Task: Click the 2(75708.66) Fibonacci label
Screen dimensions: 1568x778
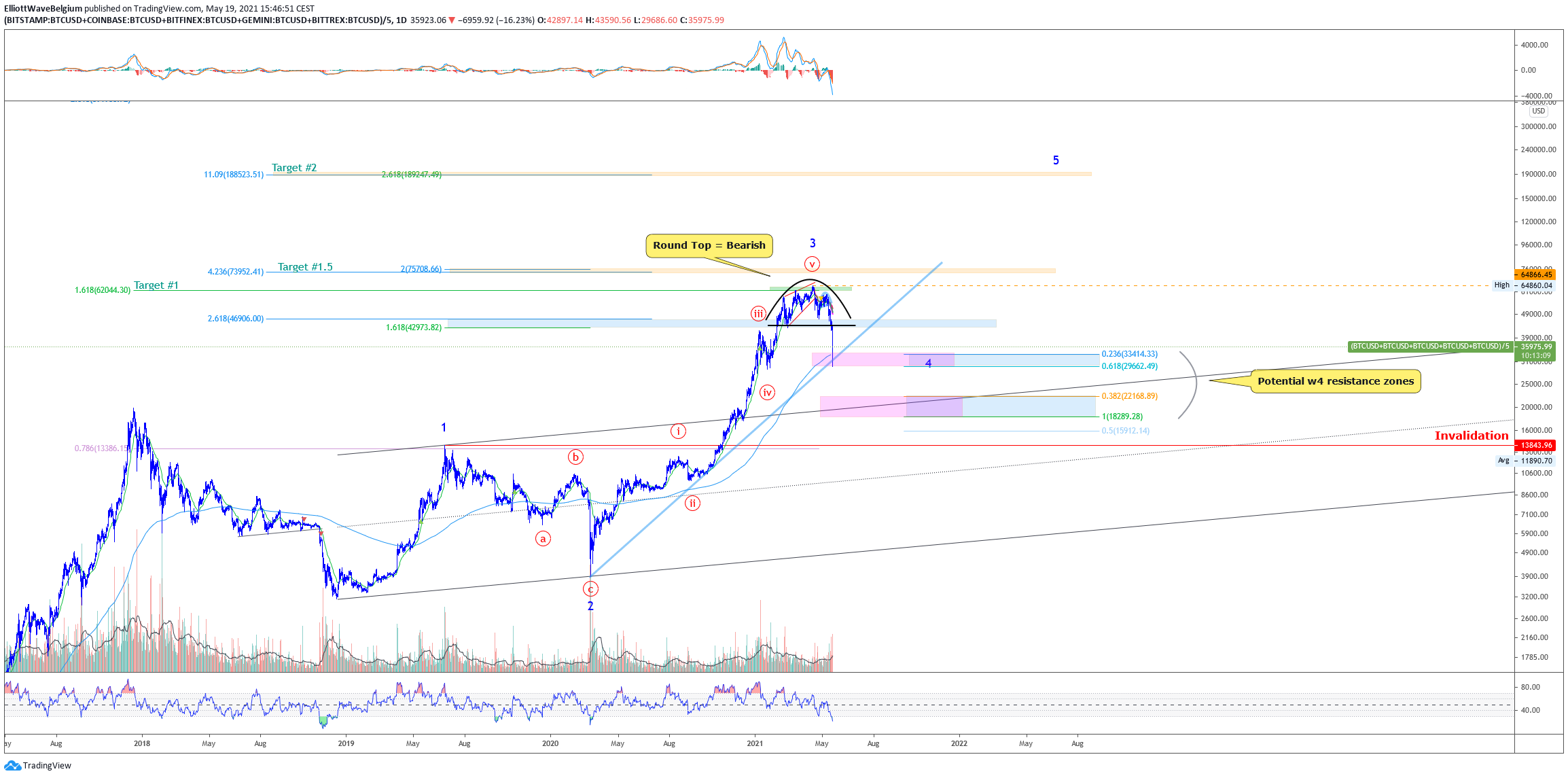Action: point(421,269)
